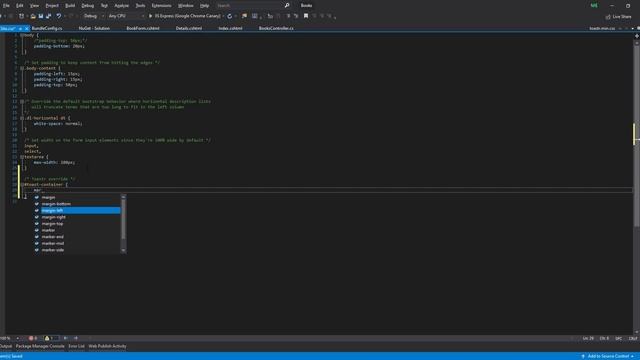
Task: Click the IntelliSense list scroll up arrow
Action: (x=123, y=197)
